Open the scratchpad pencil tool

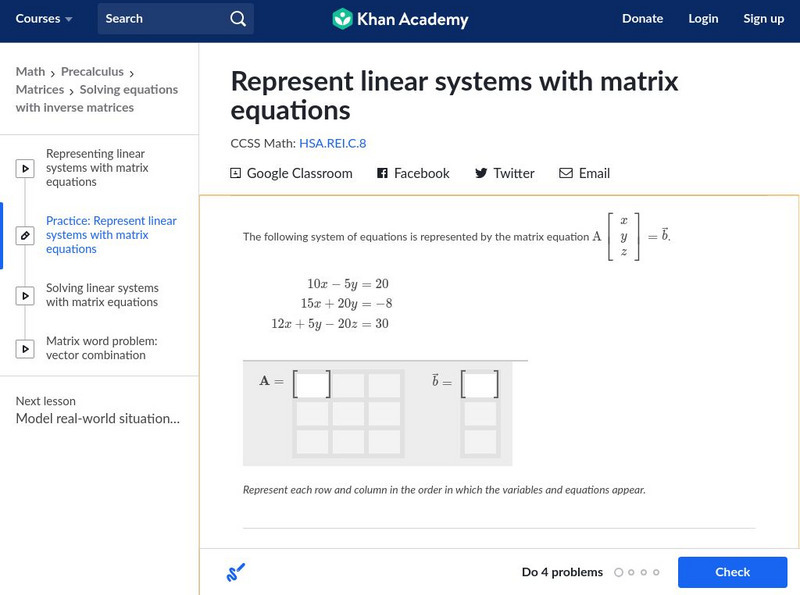[235, 573]
